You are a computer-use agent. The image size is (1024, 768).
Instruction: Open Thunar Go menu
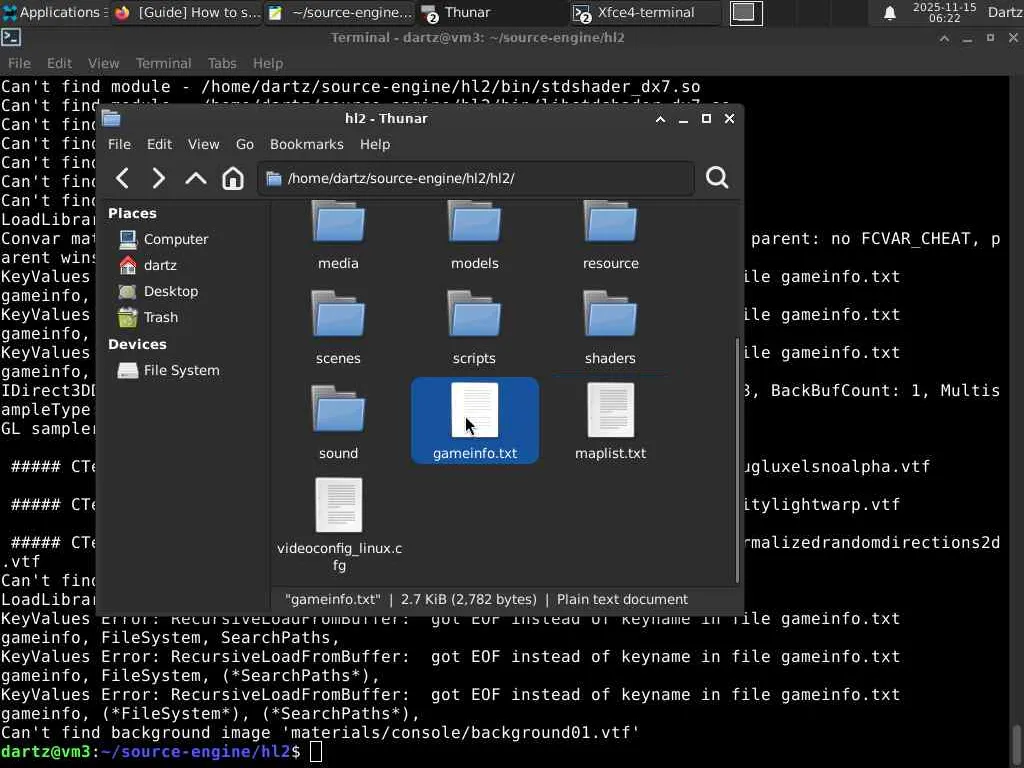click(x=244, y=144)
